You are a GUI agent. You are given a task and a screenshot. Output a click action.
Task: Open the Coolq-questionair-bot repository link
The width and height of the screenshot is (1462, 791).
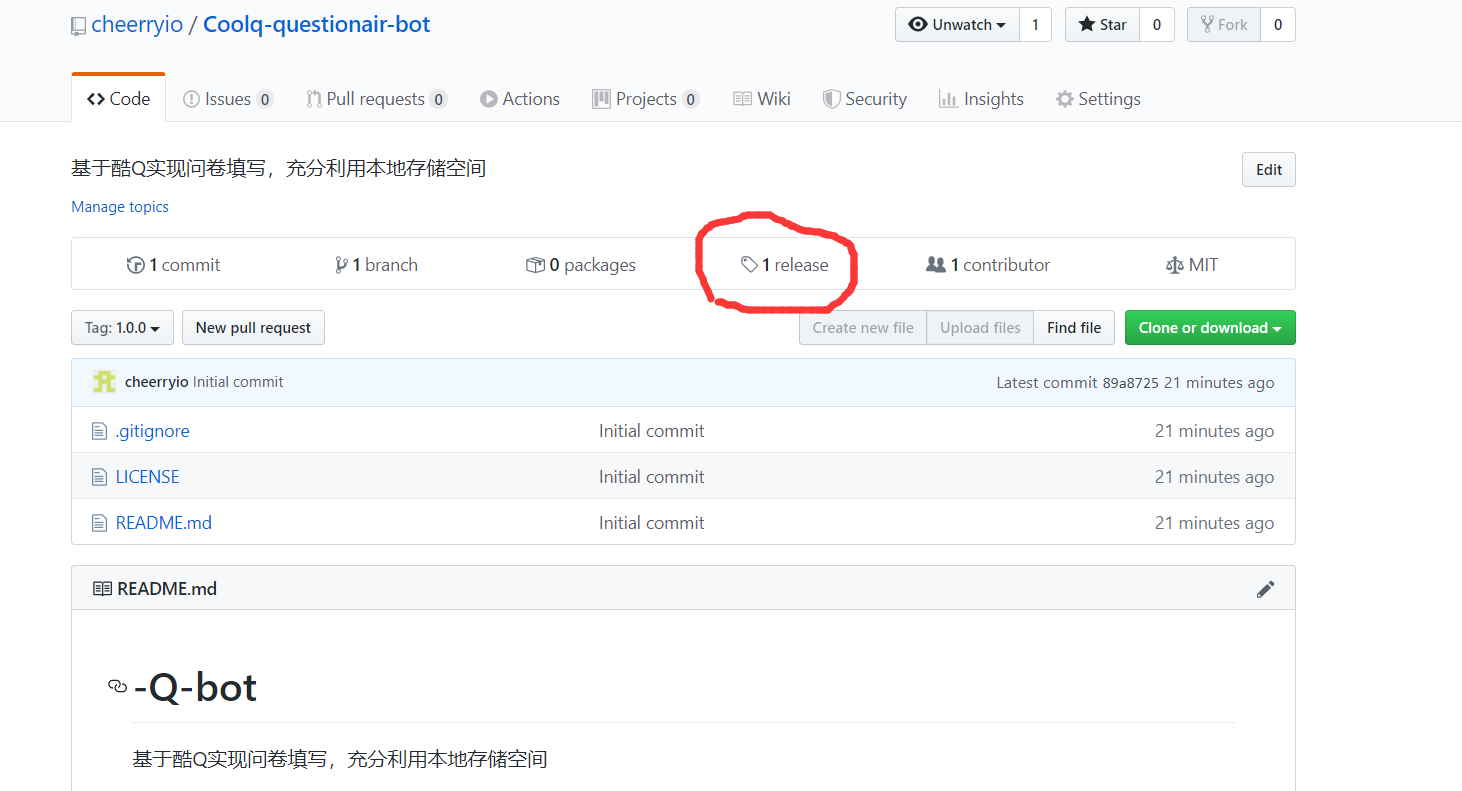[x=316, y=24]
